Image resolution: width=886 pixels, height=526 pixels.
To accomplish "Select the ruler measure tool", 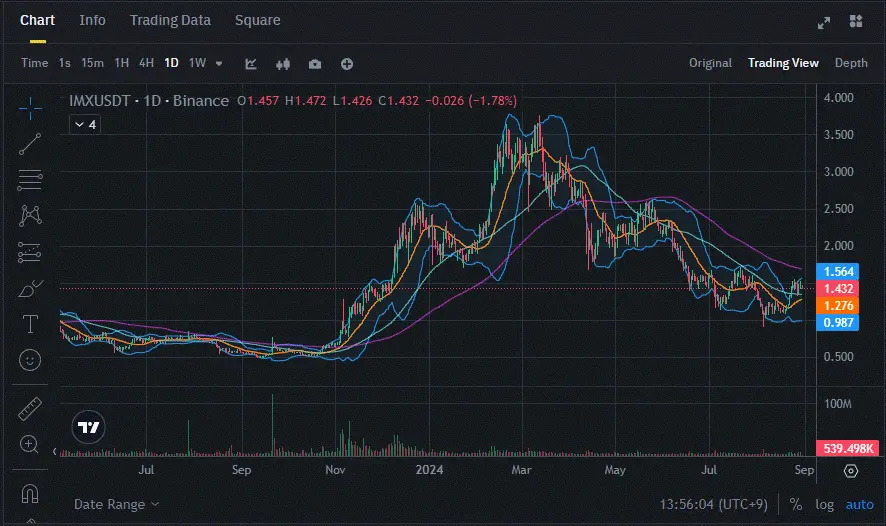I will point(30,409).
